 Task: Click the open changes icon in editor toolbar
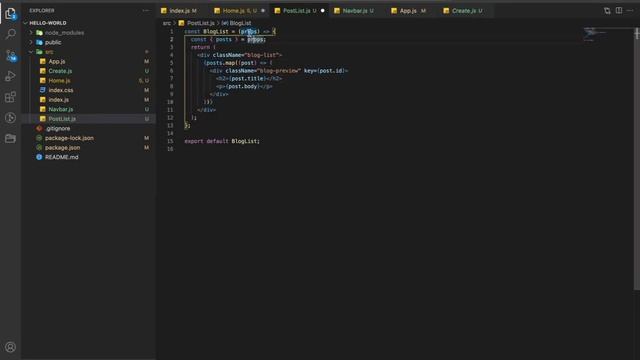[607, 11]
